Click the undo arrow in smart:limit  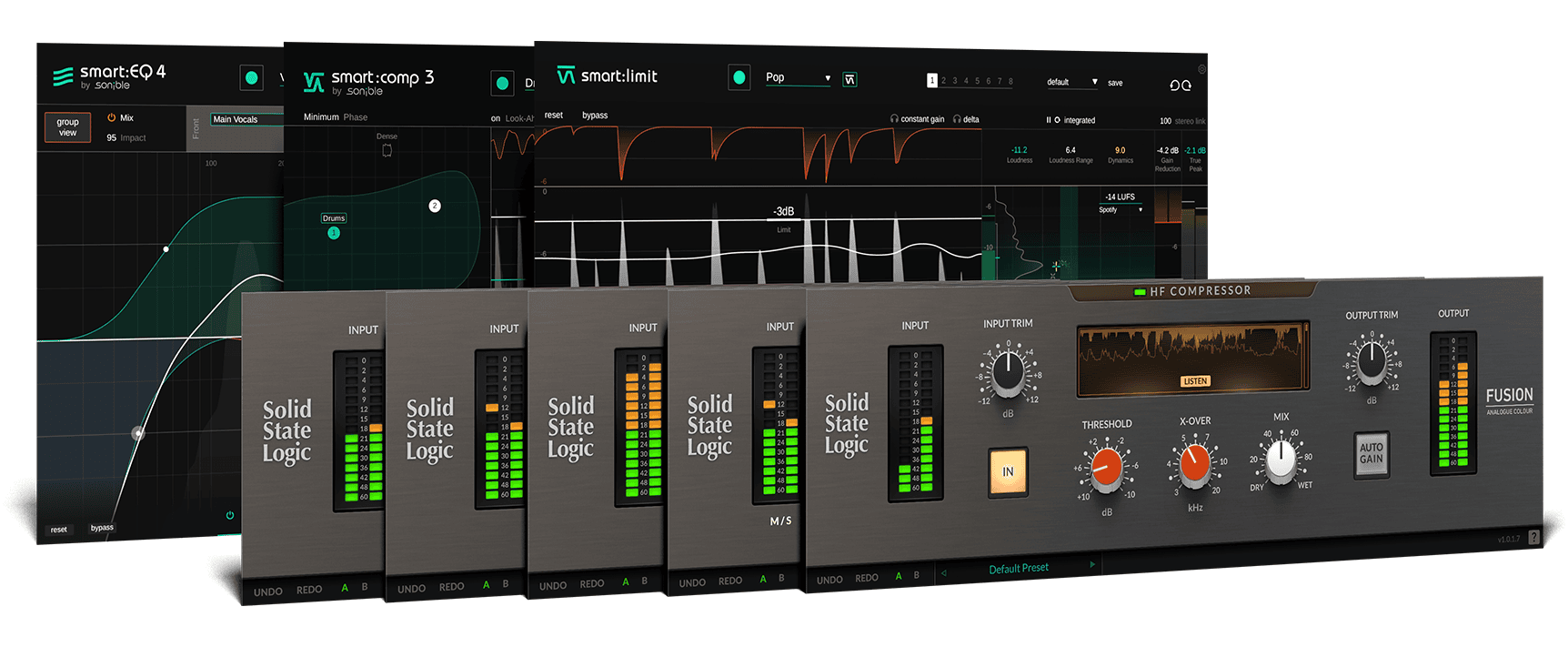pos(1174,86)
